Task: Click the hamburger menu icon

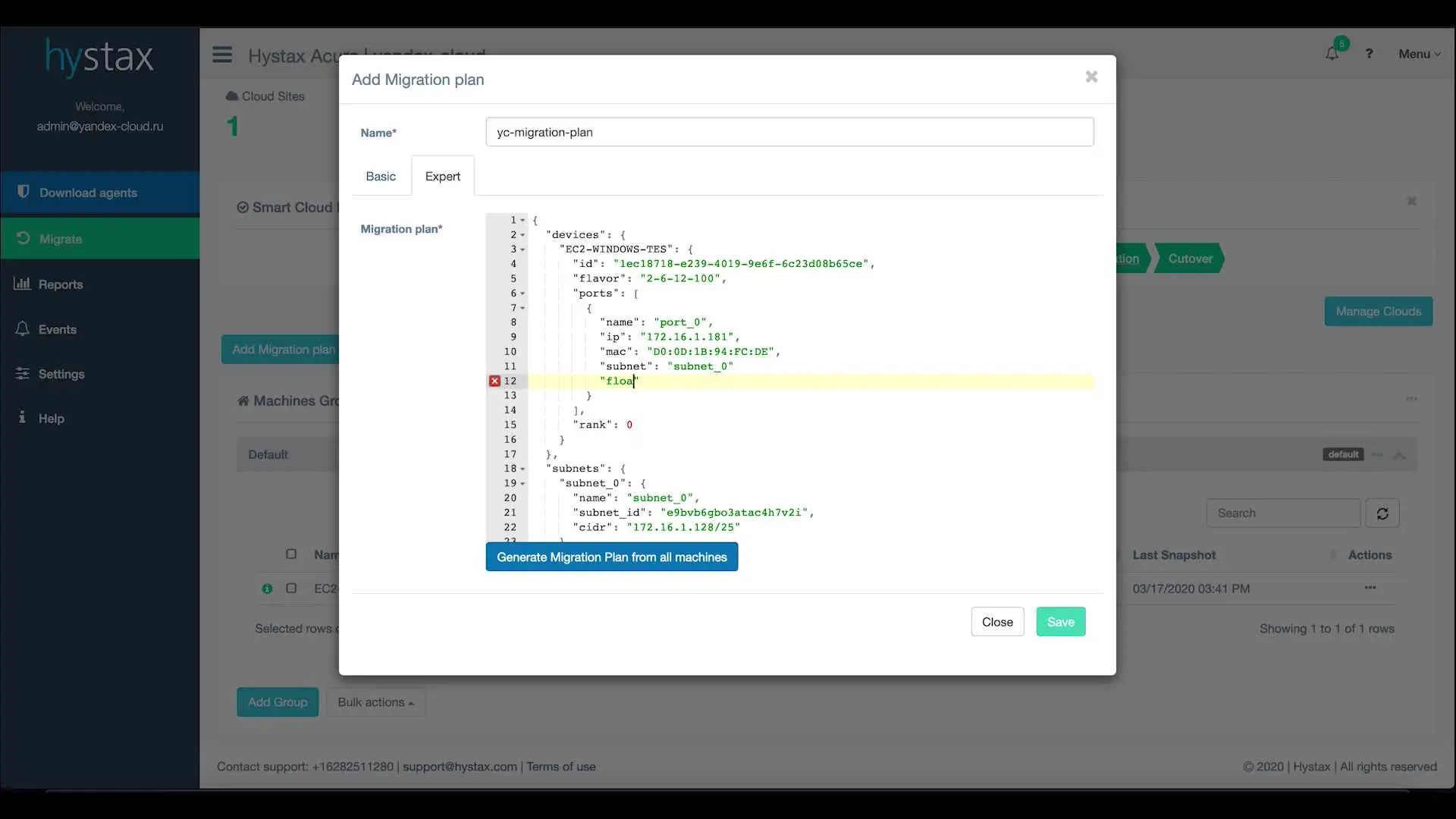Action: pos(222,55)
